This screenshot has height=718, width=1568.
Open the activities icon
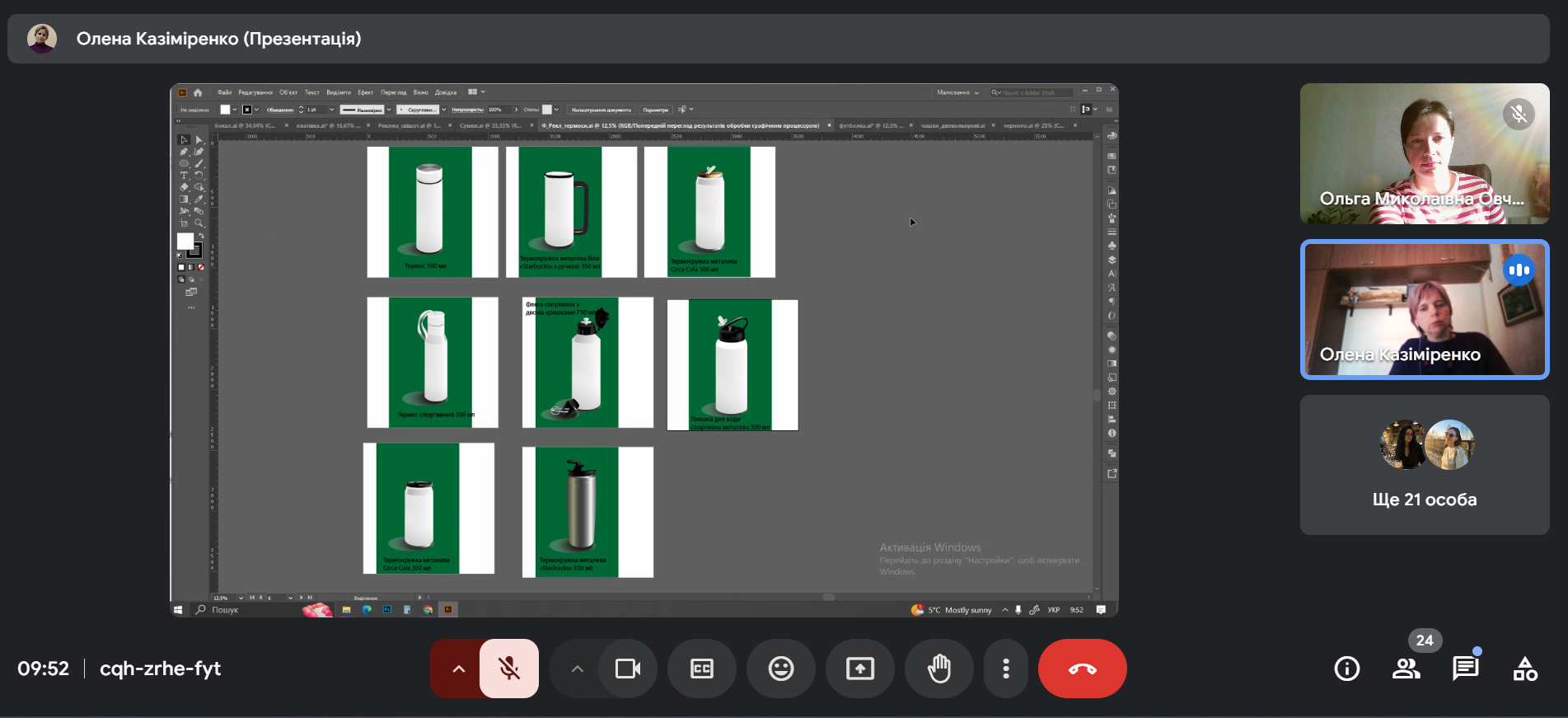(1524, 669)
